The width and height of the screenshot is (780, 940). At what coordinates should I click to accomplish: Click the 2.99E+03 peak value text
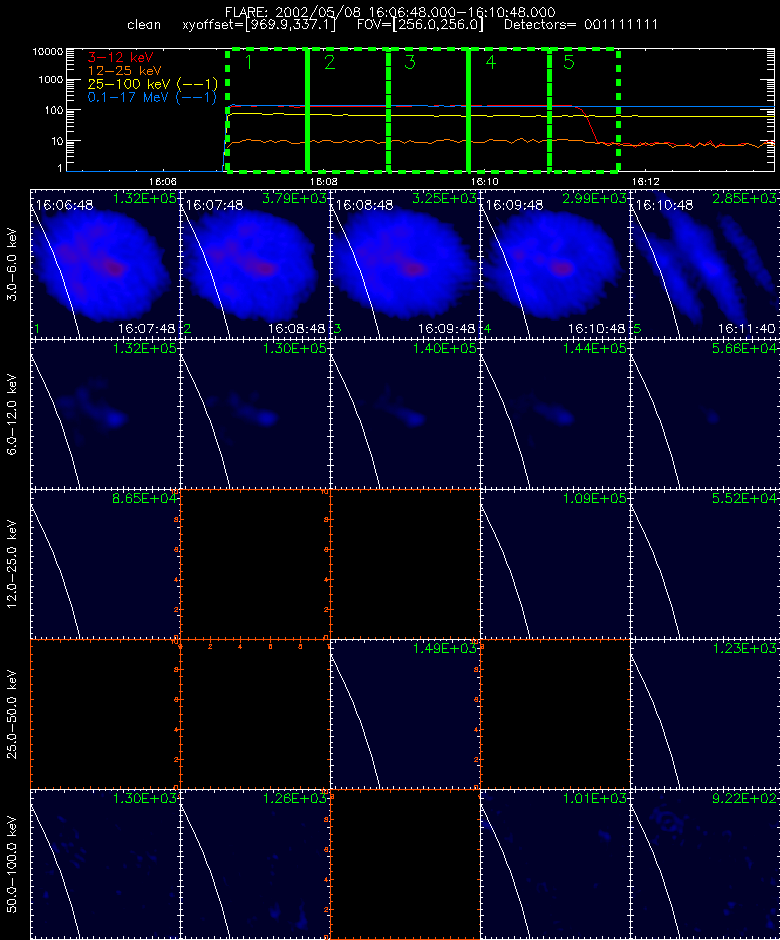(594, 198)
